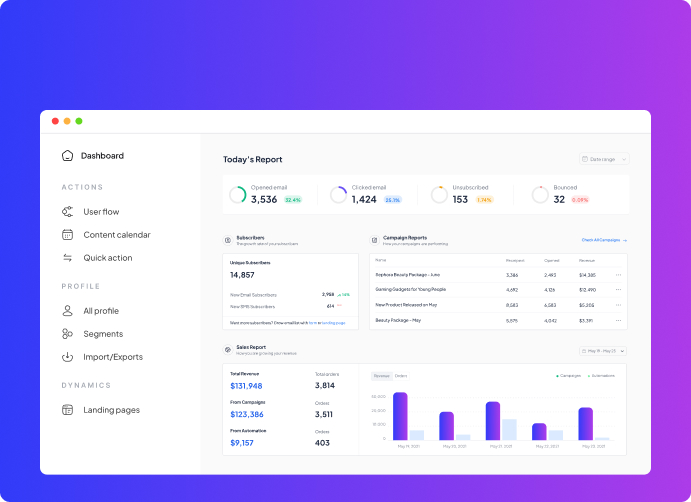Screen dimensions: 691x502
Task: Open options menu for Beauty Package – May row
Action: pos(618,320)
